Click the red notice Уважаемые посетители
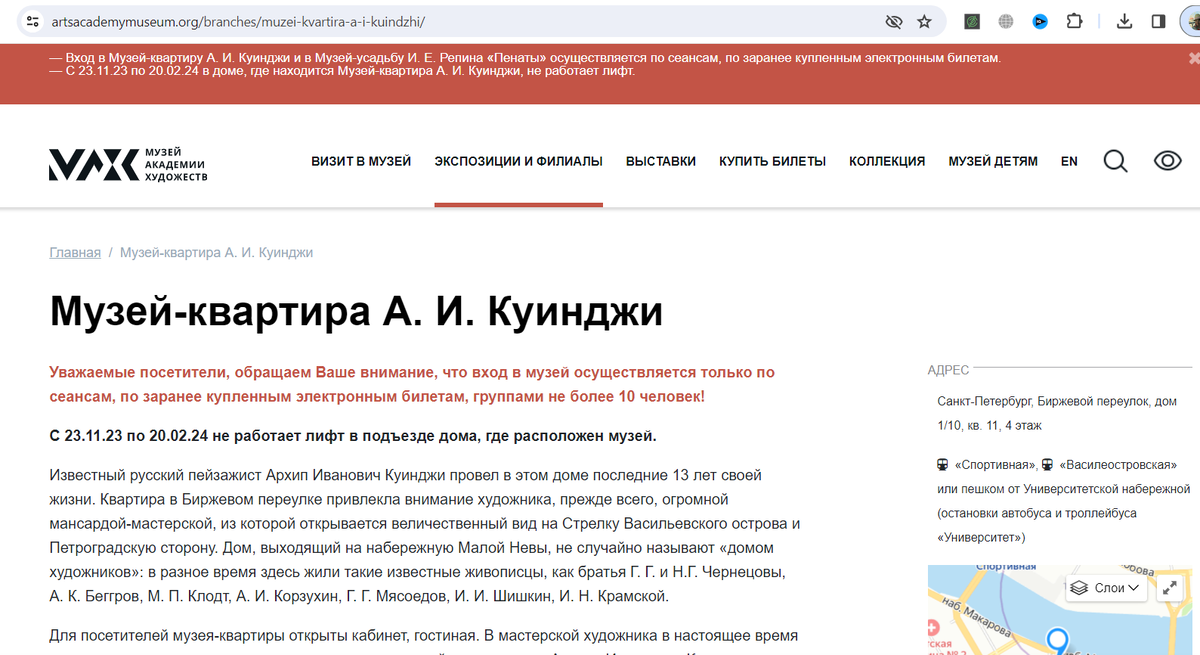This screenshot has width=1200, height=655. click(412, 385)
